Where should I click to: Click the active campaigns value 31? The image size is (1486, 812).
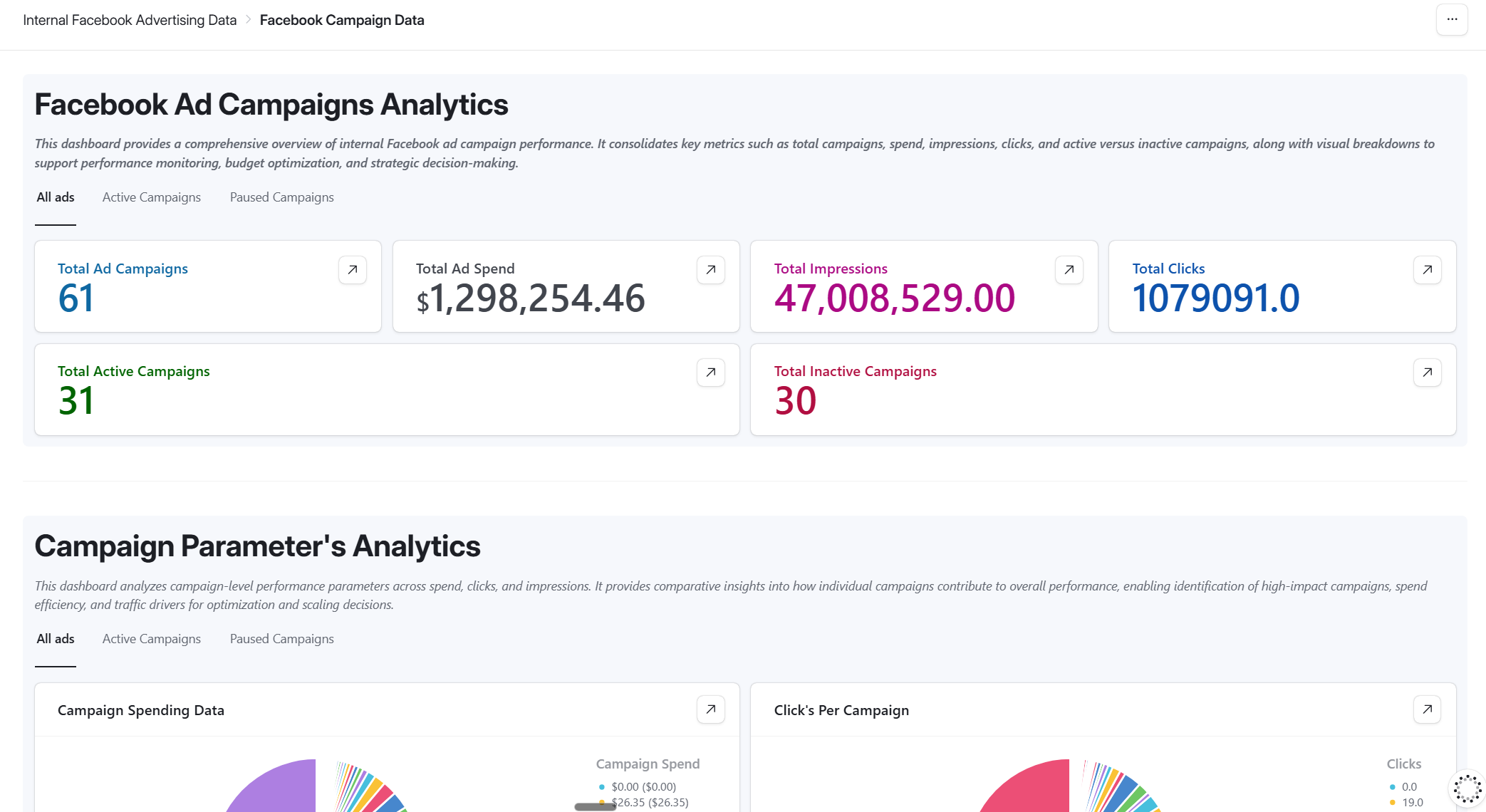[x=76, y=401]
